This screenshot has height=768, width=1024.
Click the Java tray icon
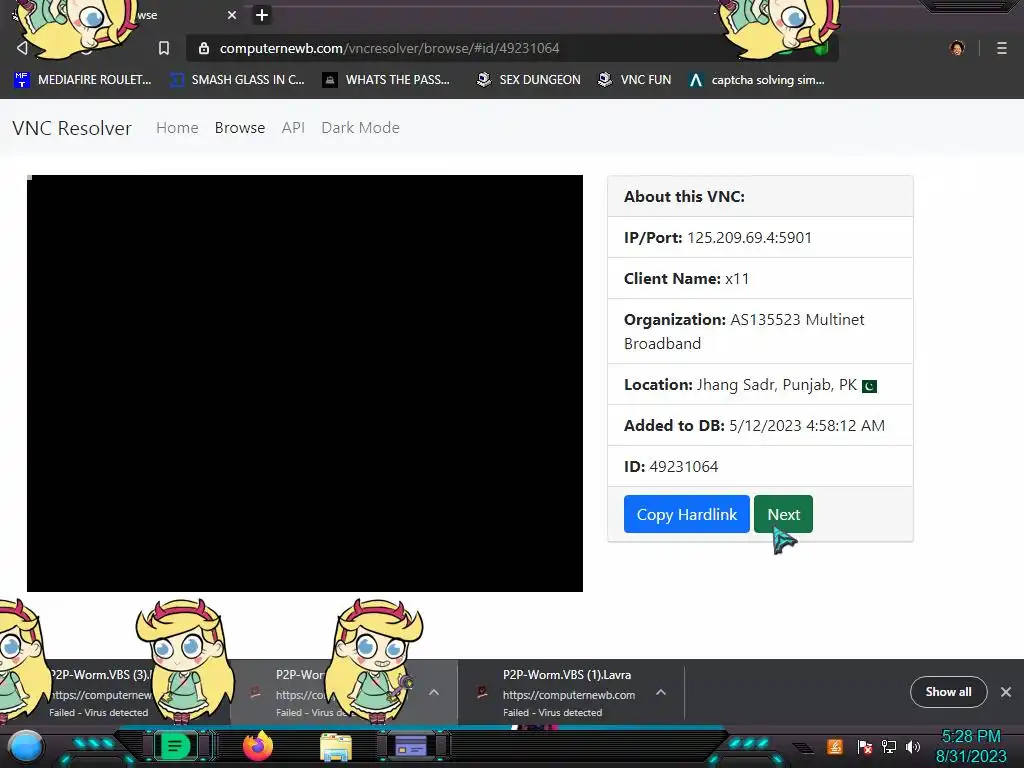tap(835, 746)
